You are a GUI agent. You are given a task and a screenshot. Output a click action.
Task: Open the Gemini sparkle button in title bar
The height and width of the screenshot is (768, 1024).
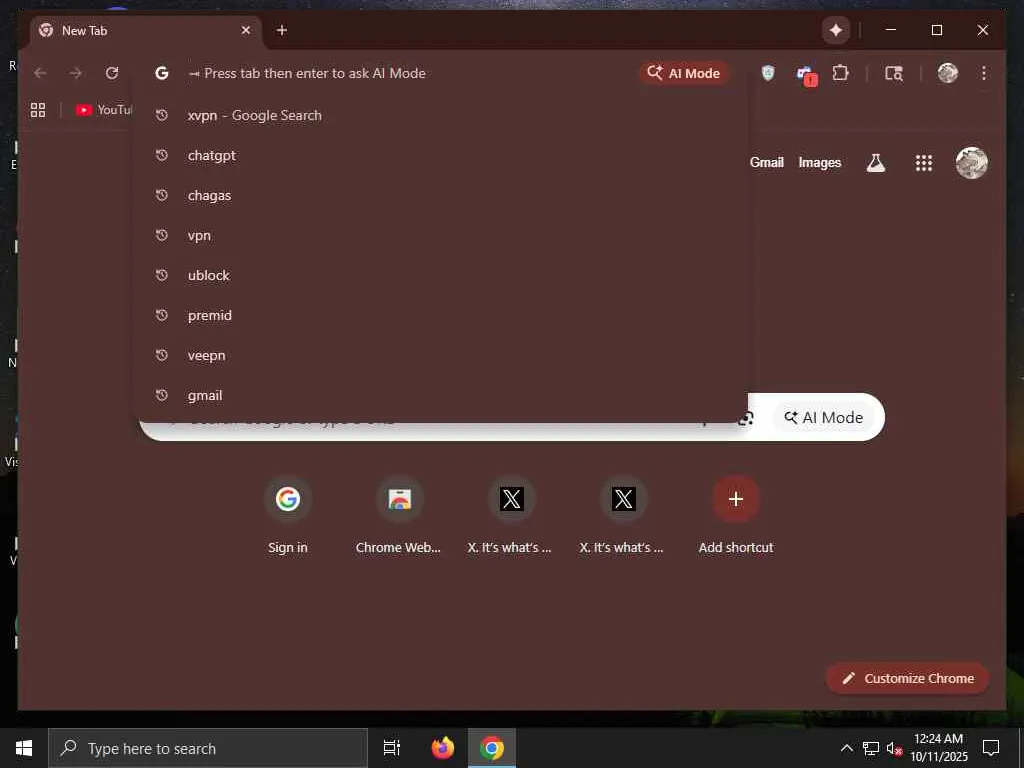835,30
